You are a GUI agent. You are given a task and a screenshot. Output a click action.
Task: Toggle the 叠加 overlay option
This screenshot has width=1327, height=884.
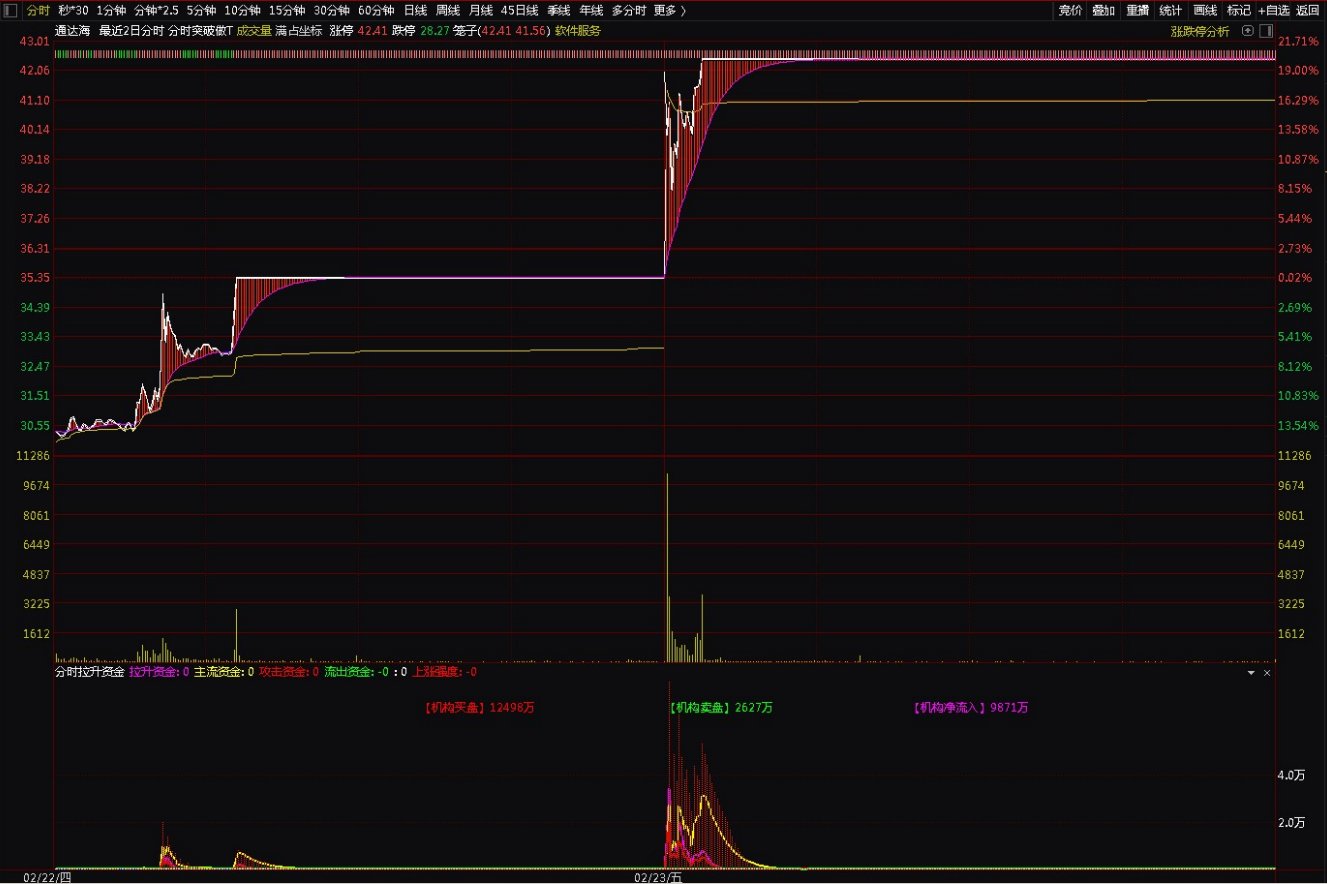click(x=1104, y=10)
